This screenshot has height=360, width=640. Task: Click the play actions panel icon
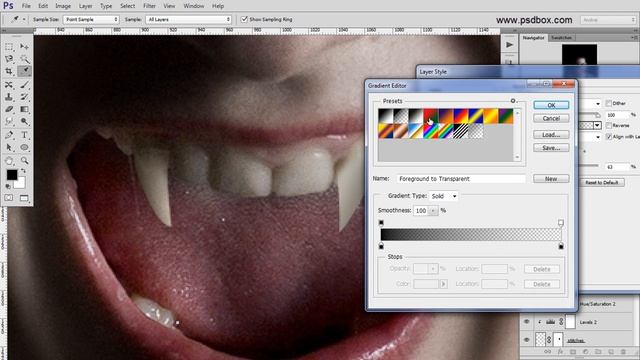pos(509,44)
